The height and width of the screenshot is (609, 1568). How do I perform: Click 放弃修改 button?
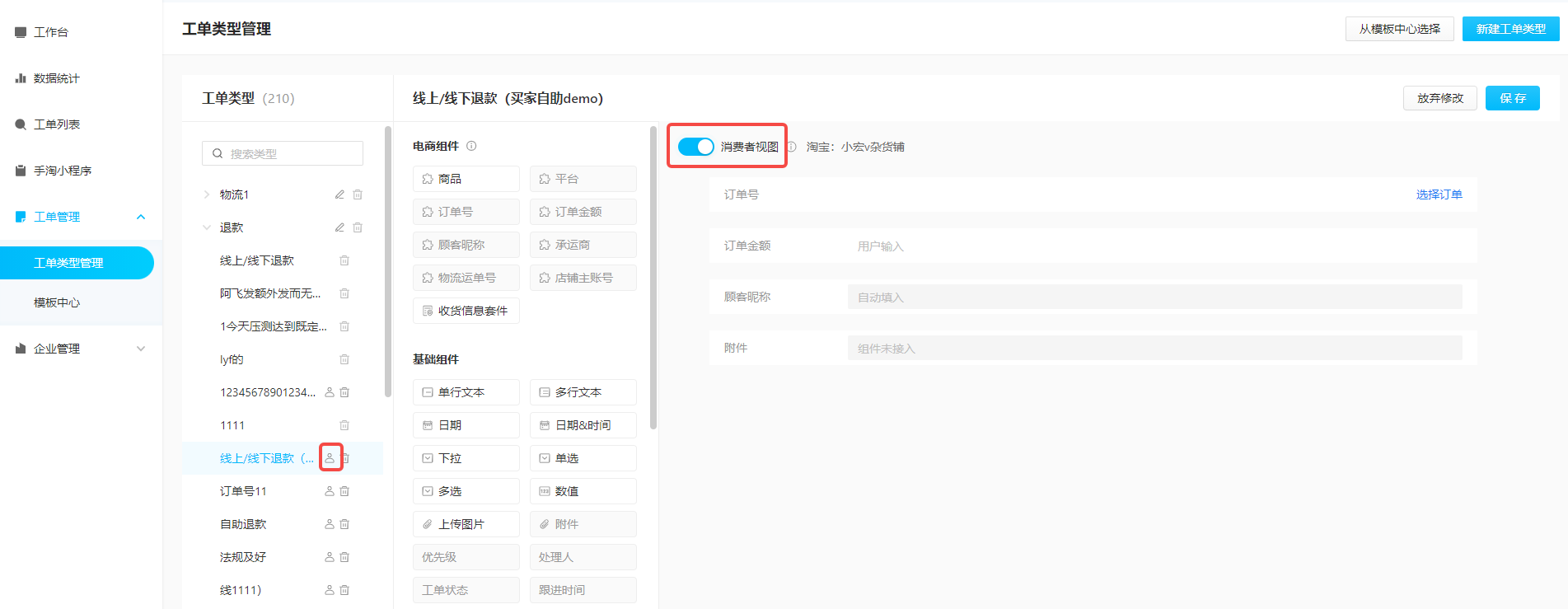(1440, 98)
